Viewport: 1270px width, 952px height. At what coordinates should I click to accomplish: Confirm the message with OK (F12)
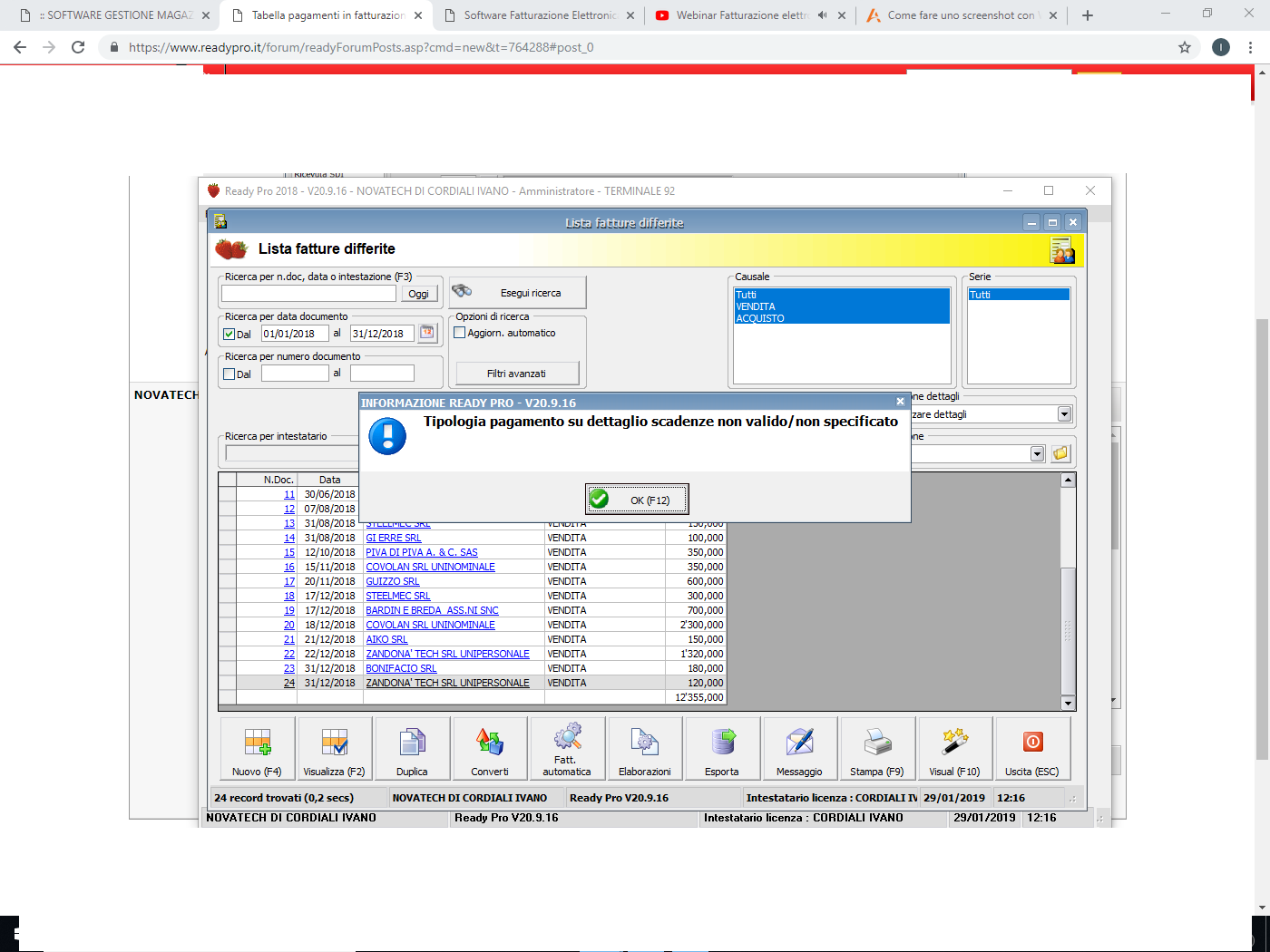point(637,500)
